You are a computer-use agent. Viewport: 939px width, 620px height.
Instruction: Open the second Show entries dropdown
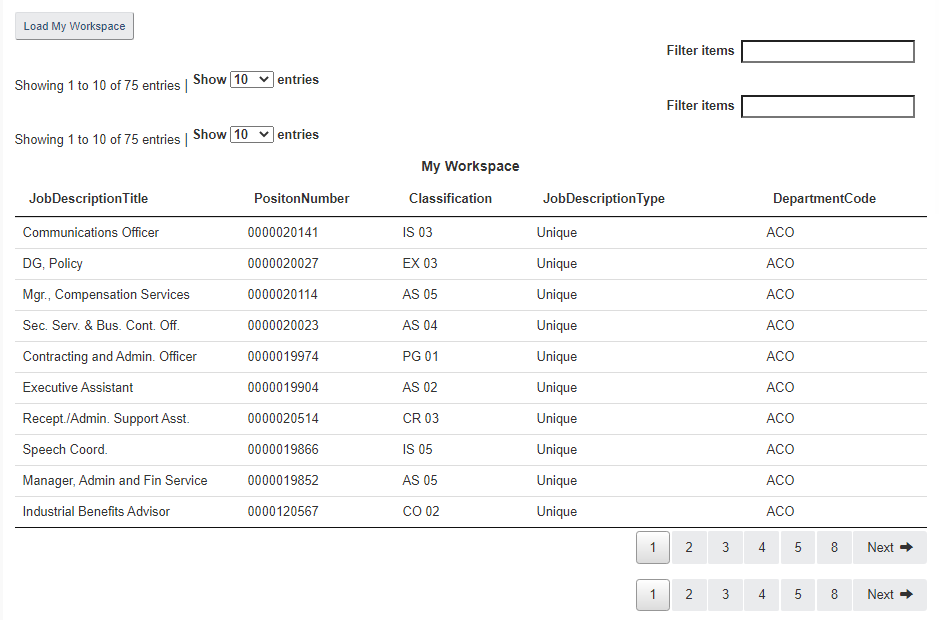click(x=252, y=135)
